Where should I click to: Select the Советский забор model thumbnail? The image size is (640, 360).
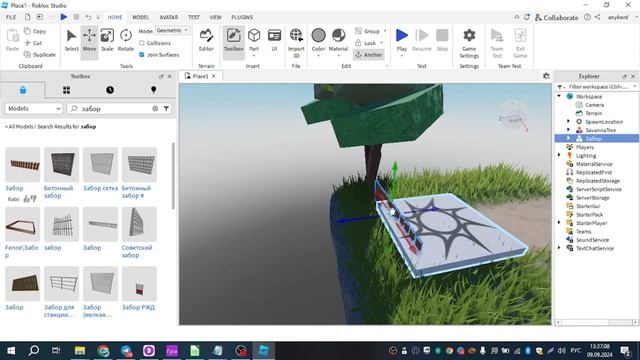[x=139, y=224]
